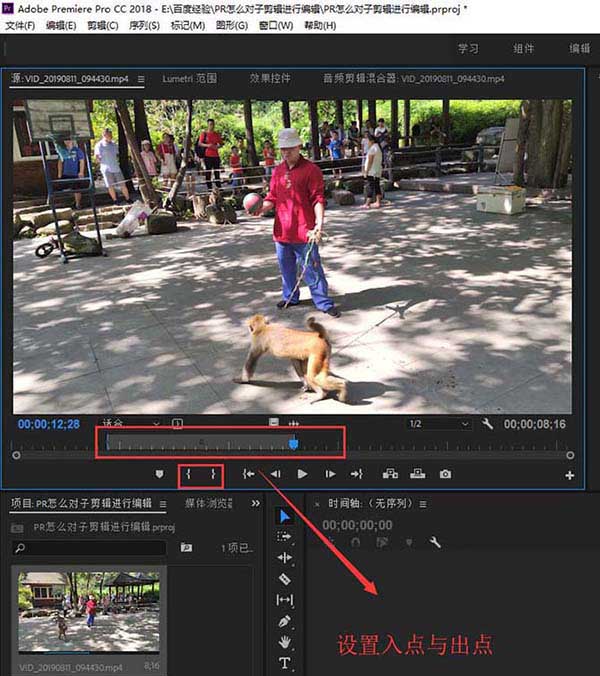
Task: Click the Mark In button
Action: pyautogui.click(x=188, y=474)
